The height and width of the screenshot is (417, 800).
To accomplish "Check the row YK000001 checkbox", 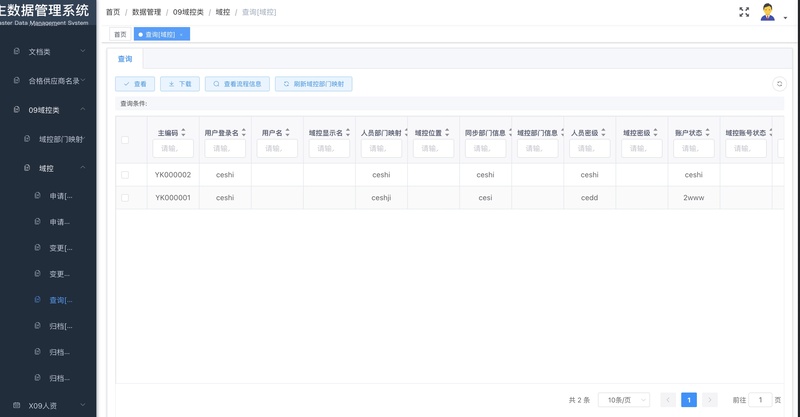I will coord(125,198).
